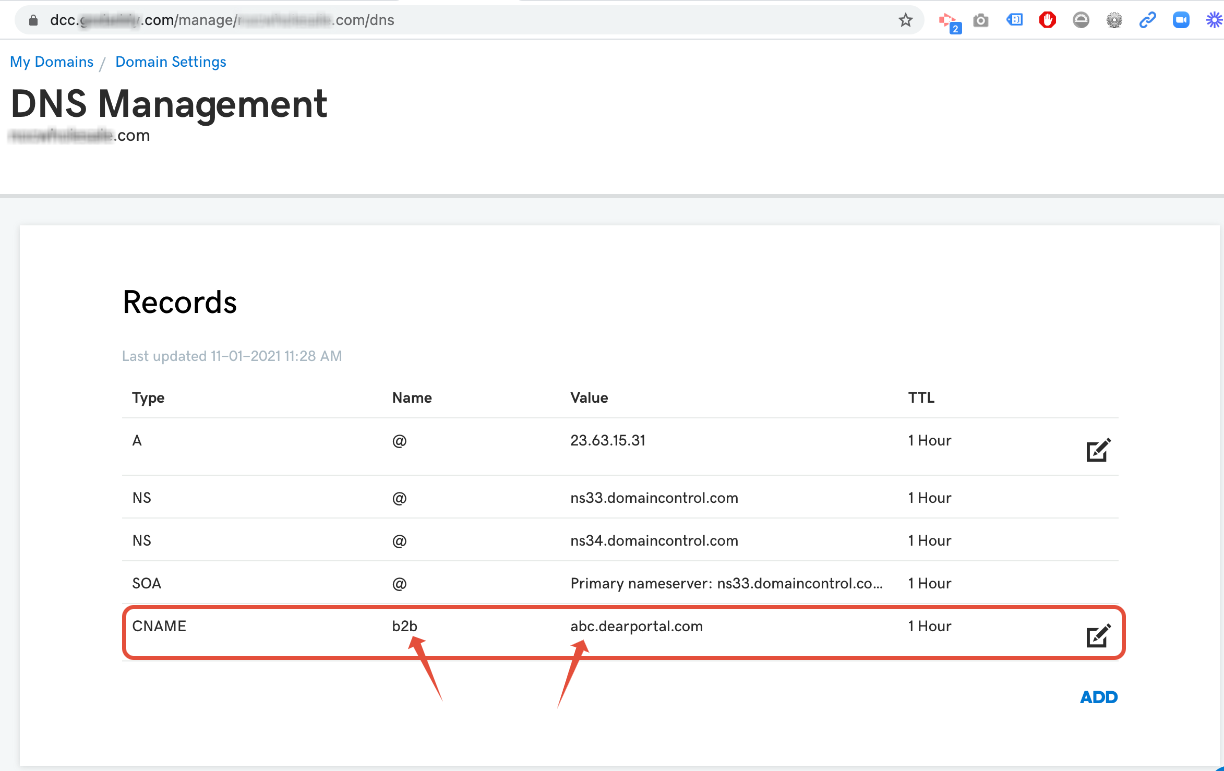Select the abc.dearportal.com CNAME value
The height and width of the screenshot is (771, 1224).
click(x=636, y=626)
